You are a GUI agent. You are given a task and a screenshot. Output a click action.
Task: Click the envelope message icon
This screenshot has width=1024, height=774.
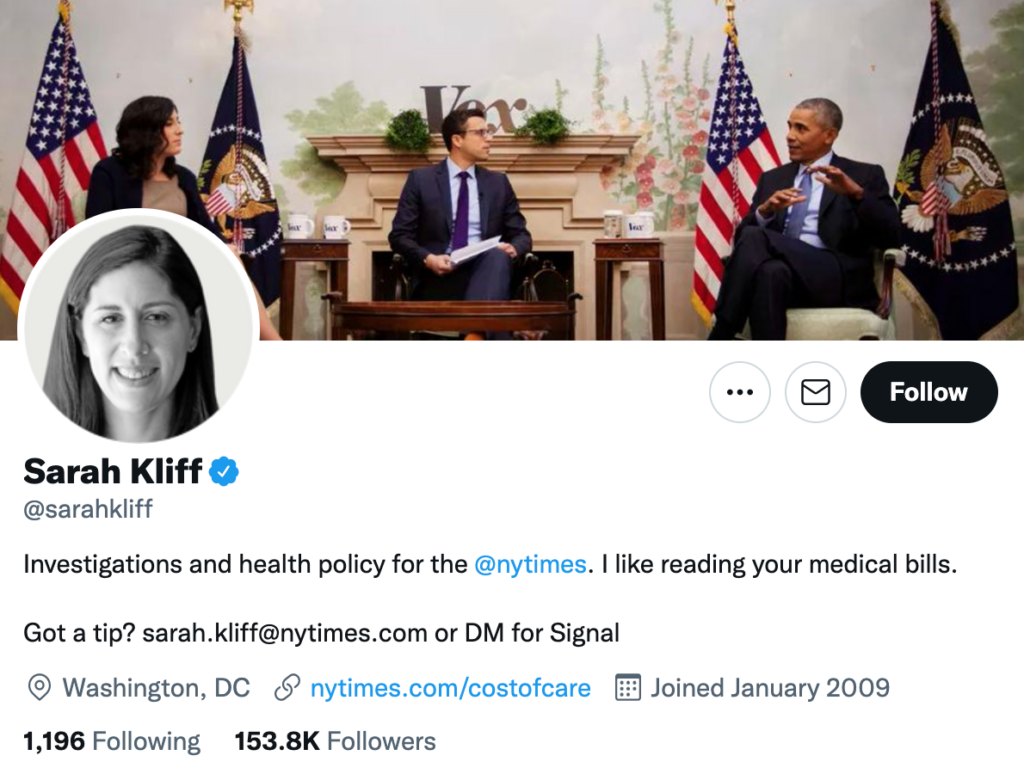pyautogui.click(x=816, y=392)
